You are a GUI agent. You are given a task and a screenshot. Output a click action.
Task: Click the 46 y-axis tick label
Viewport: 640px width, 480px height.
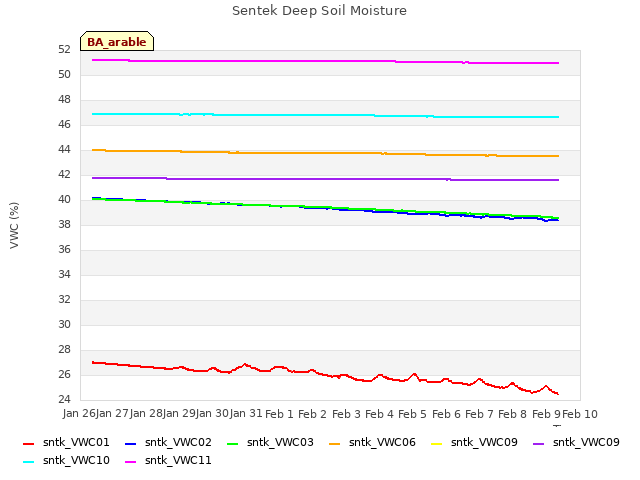tap(64, 124)
